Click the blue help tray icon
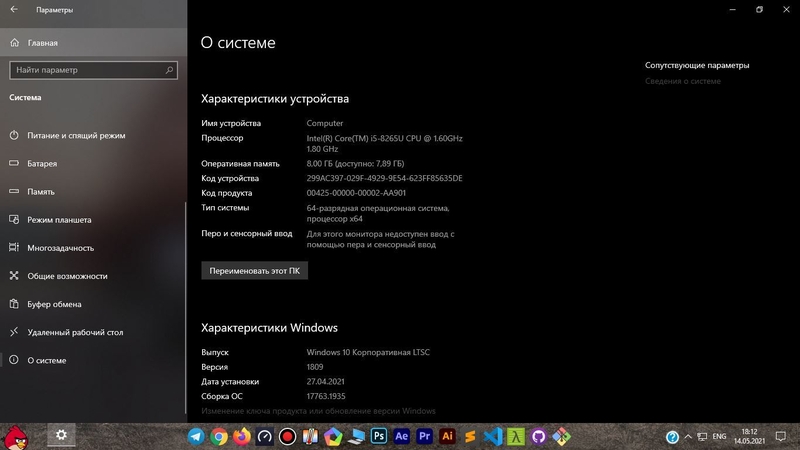Viewport: 800px width, 450px height. click(672, 437)
